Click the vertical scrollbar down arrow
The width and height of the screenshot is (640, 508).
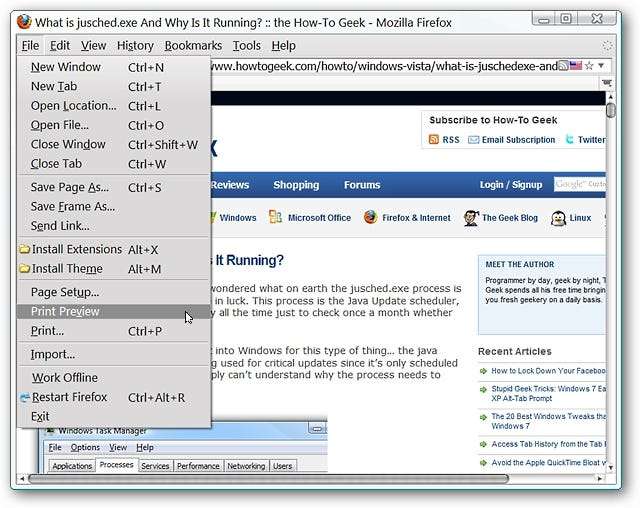coord(611,468)
